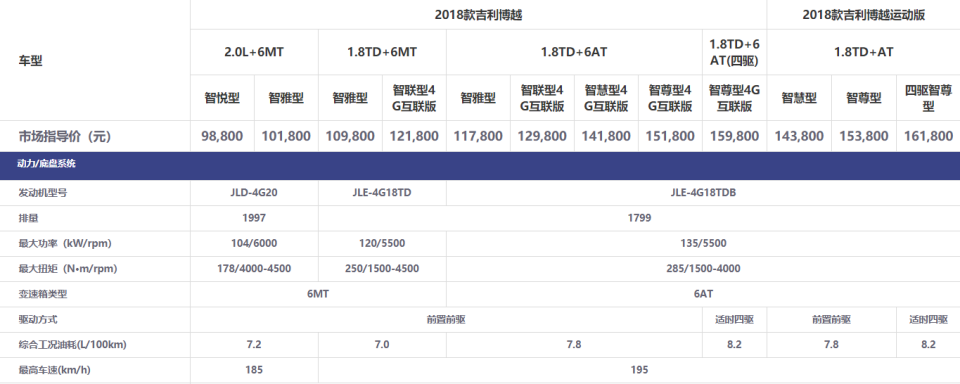Viewport: 960px width, 384px height.
Task: Click the 121,800 price cell
Action: pos(414,136)
